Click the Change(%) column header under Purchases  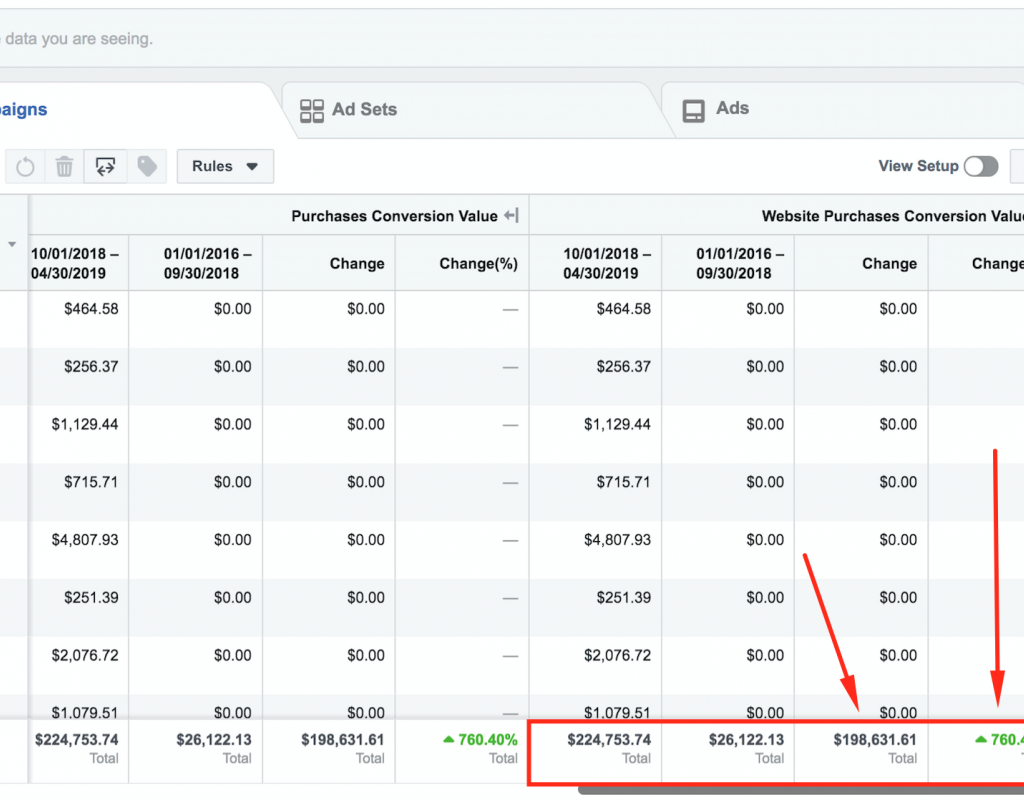[478, 264]
